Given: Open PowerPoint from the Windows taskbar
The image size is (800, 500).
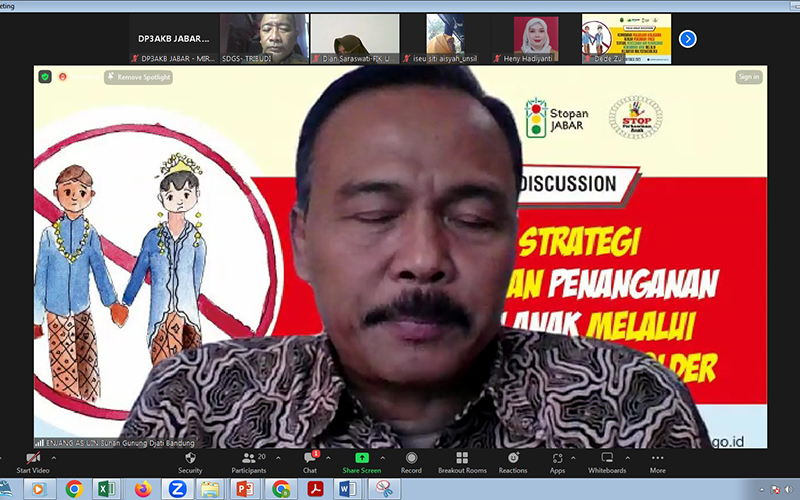Looking at the screenshot, I should [242, 489].
